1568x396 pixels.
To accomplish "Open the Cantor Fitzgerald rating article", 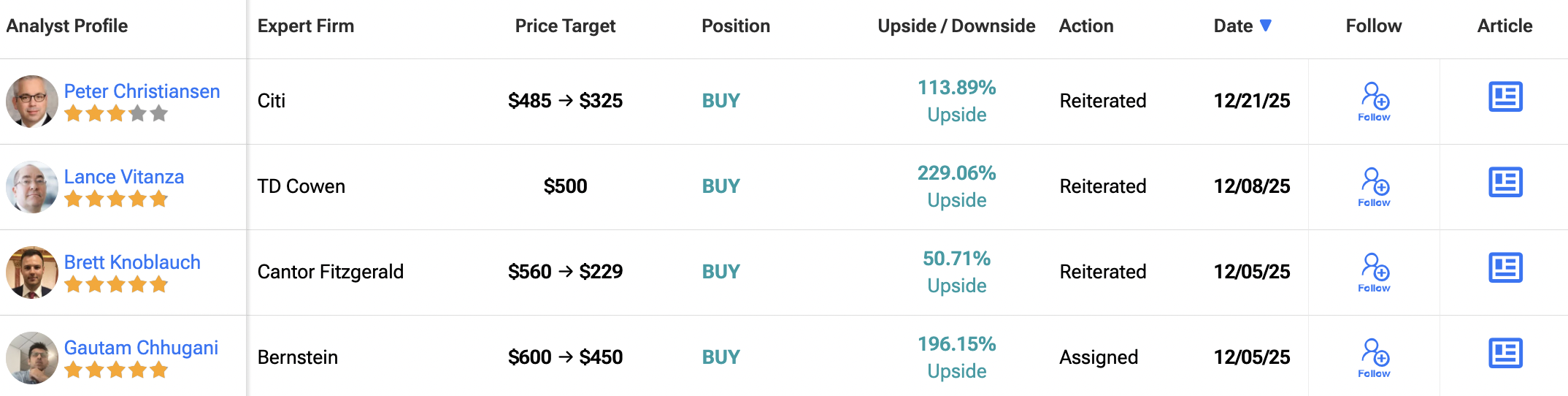I will [1505, 268].
